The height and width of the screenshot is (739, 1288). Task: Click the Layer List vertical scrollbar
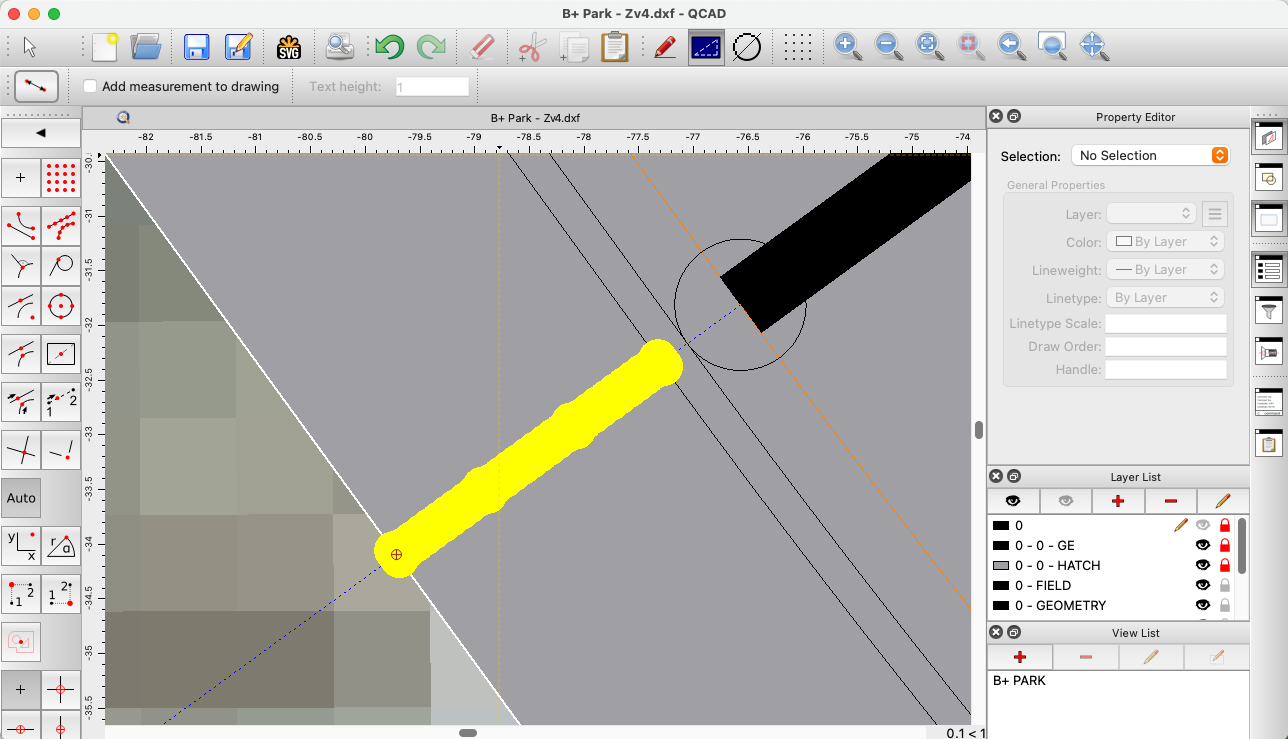pyautogui.click(x=1242, y=546)
